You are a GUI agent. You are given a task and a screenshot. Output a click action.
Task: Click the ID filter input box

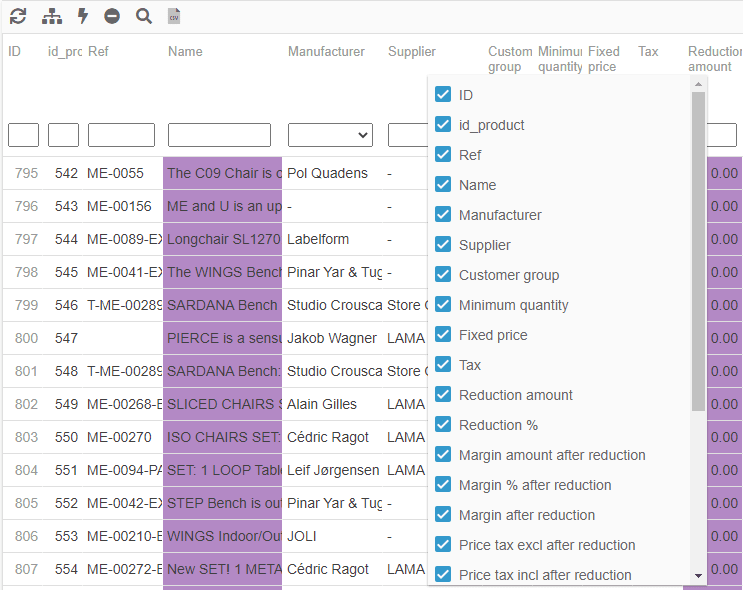pos(23,135)
